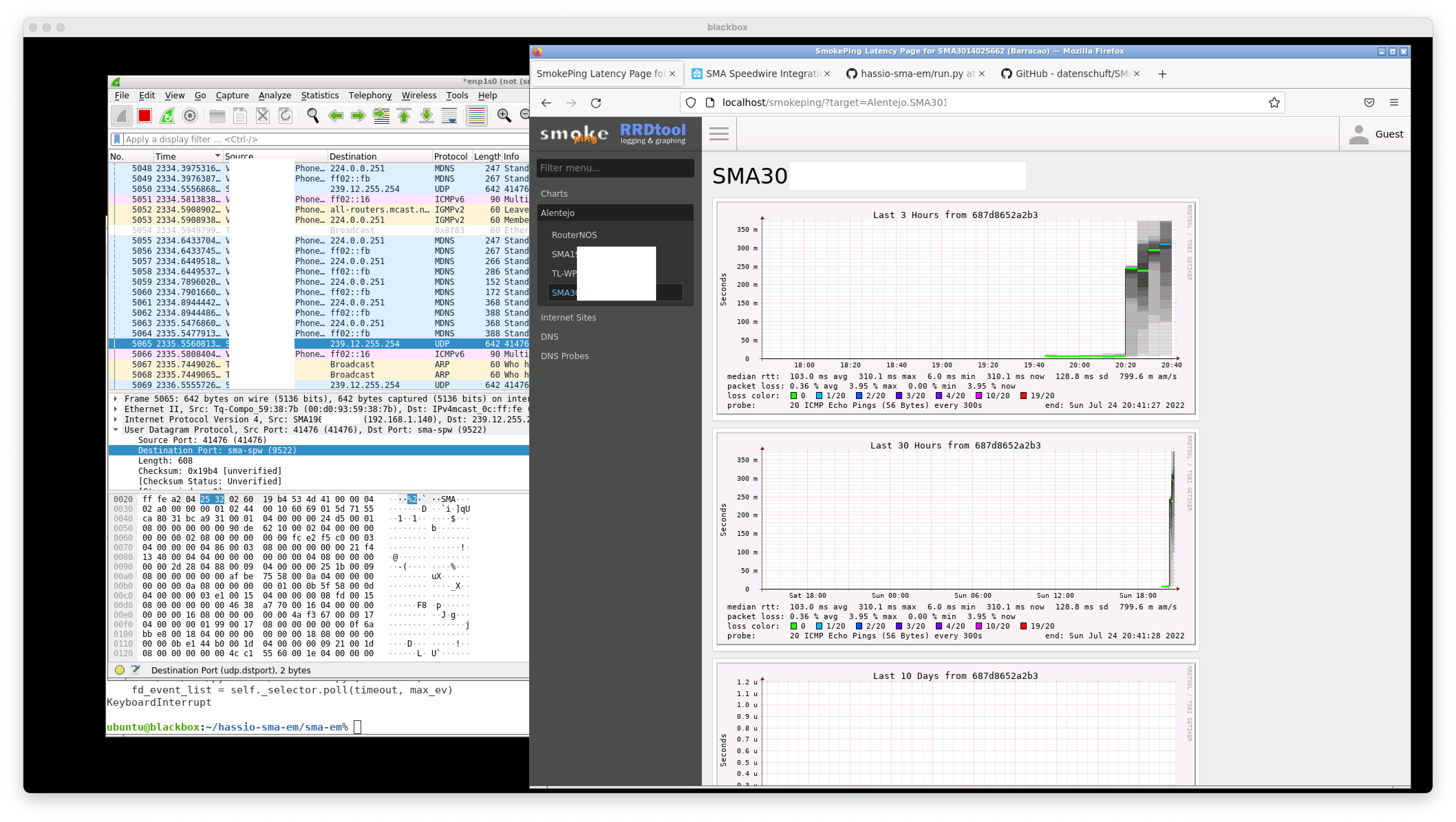Image resolution: width=1456 pixels, height=822 pixels.
Task: Click the Firefox address bar URL
Action: click(x=834, y=103)
